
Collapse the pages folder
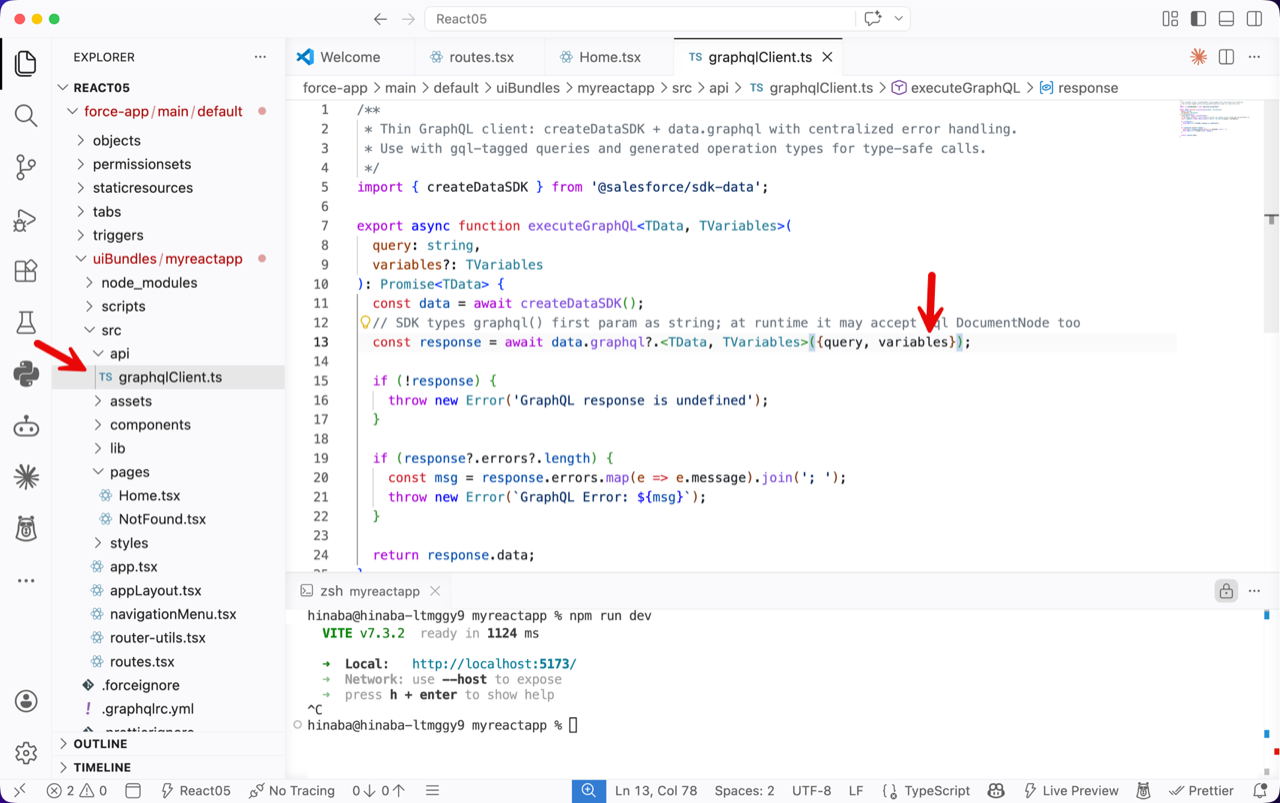pos(129,472)
